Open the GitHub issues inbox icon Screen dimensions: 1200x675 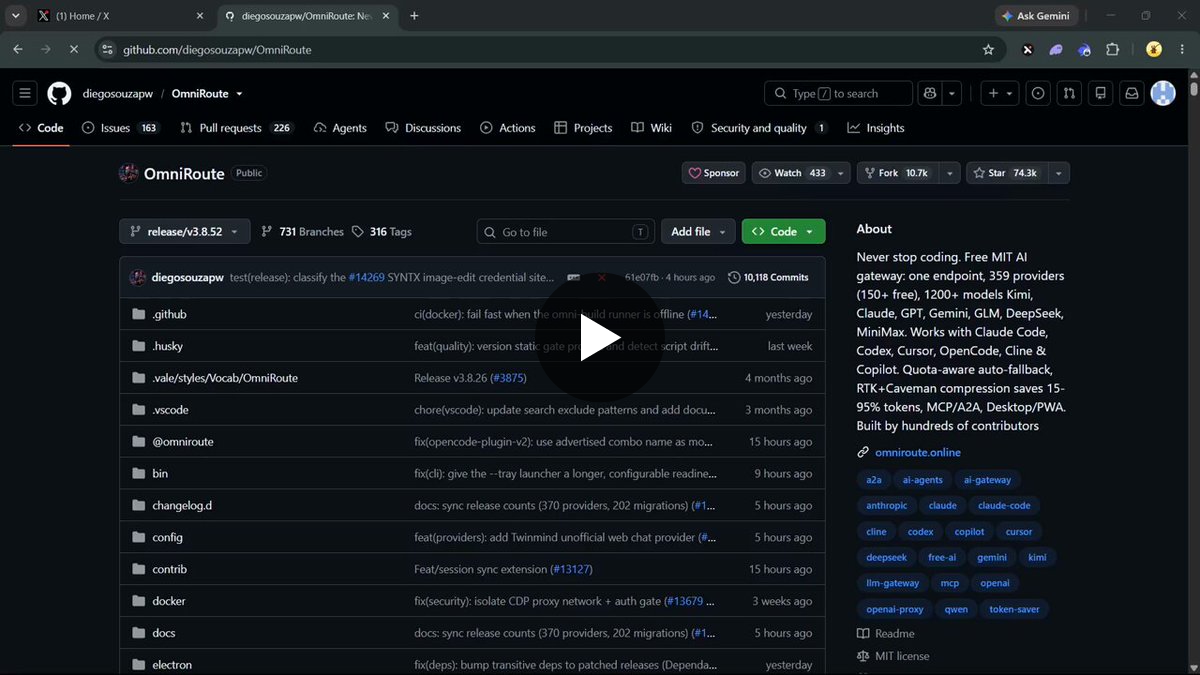[1038, 94]
